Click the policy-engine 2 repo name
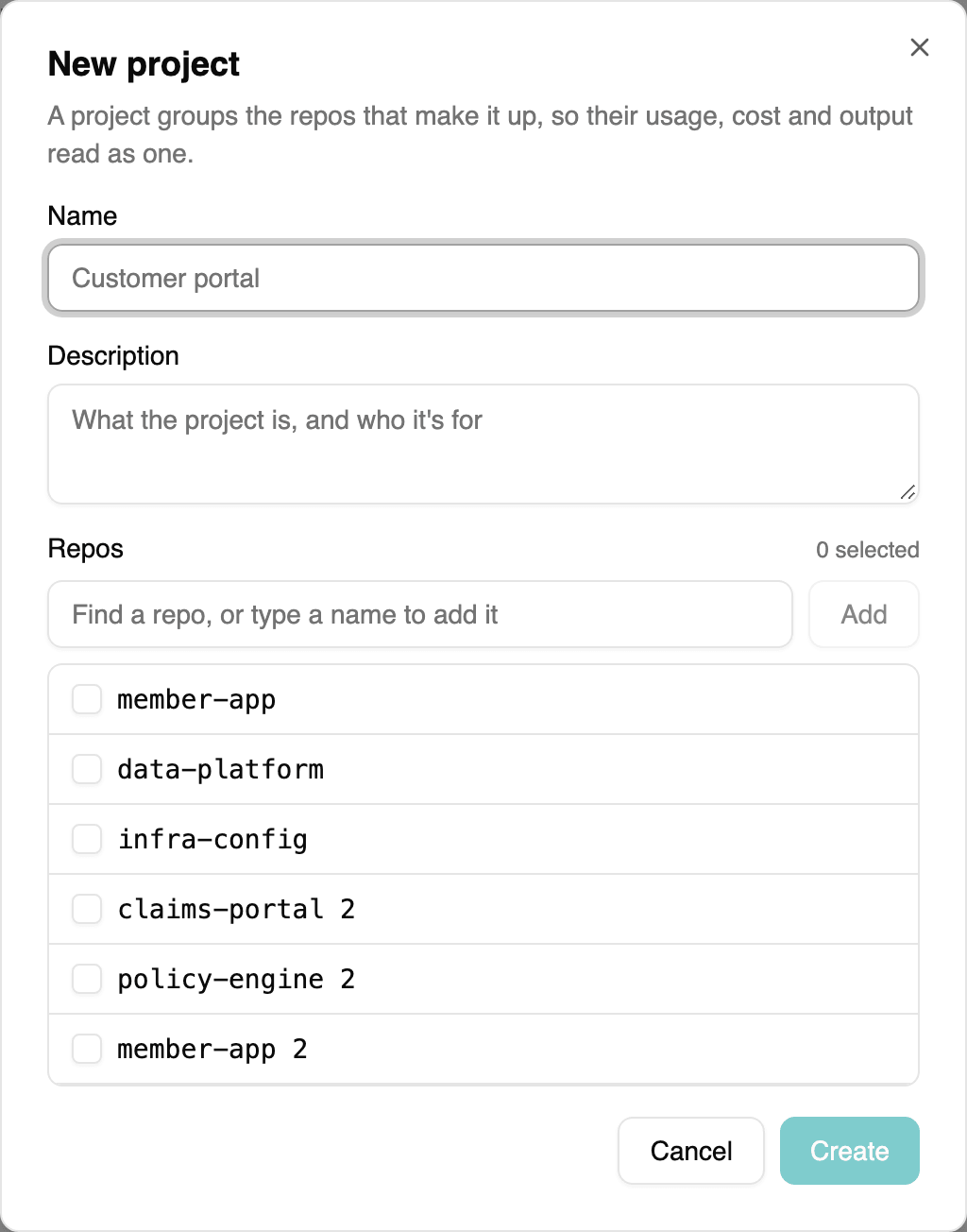The width and height of the screenshot is (967, 1232). [x=236, y=979]
